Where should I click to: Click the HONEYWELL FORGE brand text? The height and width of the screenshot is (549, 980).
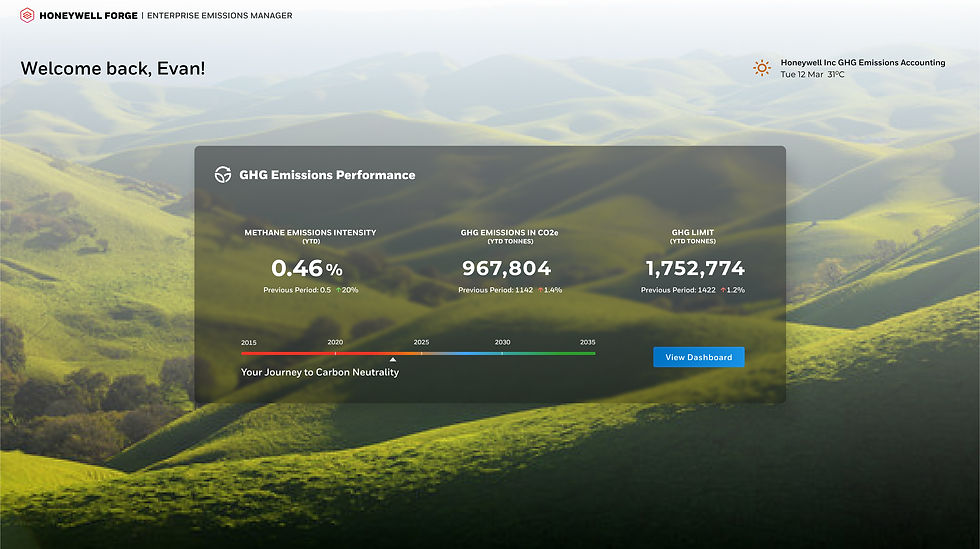coord(88,16)
